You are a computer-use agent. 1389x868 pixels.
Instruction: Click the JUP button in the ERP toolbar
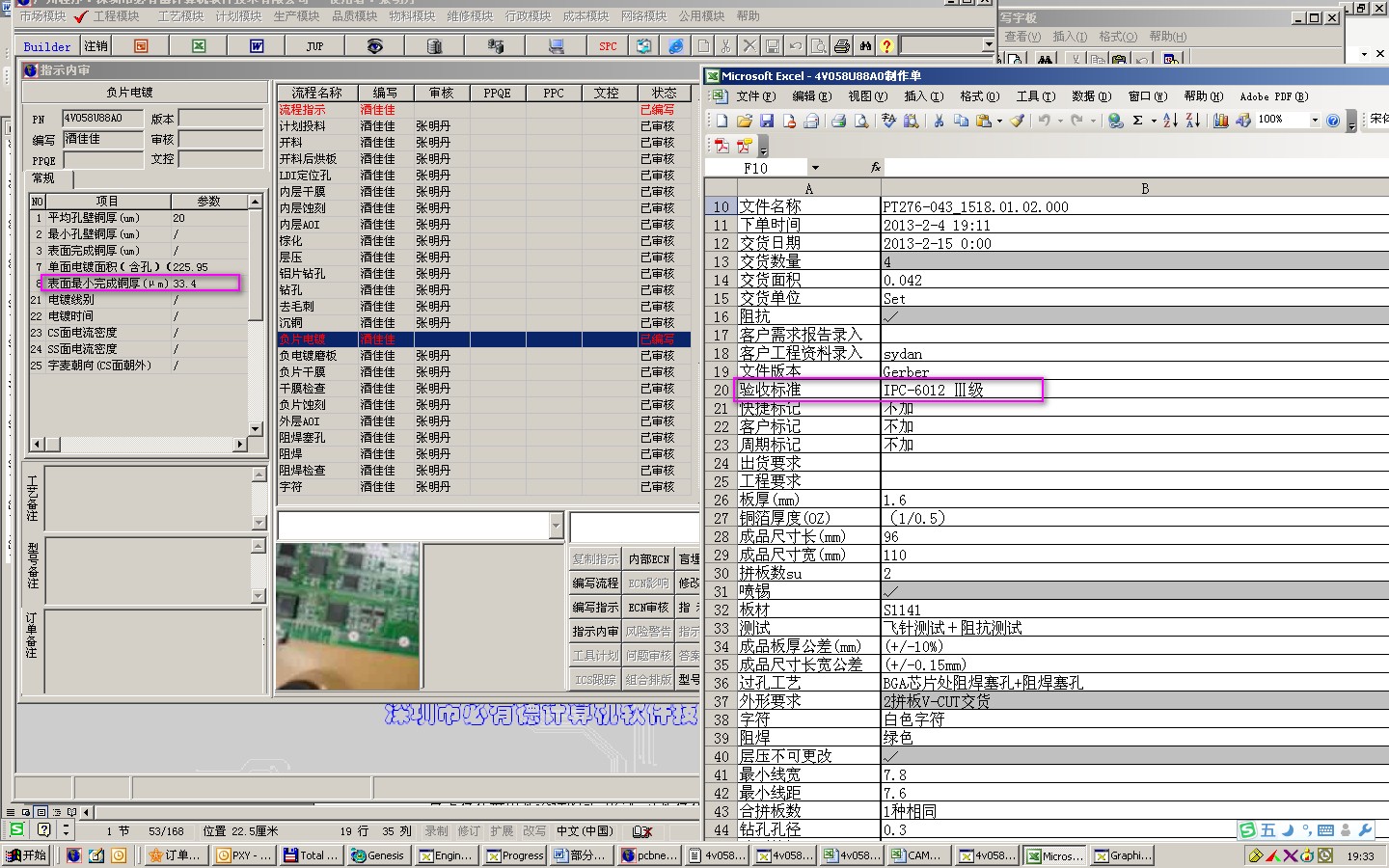click(314, 46)
